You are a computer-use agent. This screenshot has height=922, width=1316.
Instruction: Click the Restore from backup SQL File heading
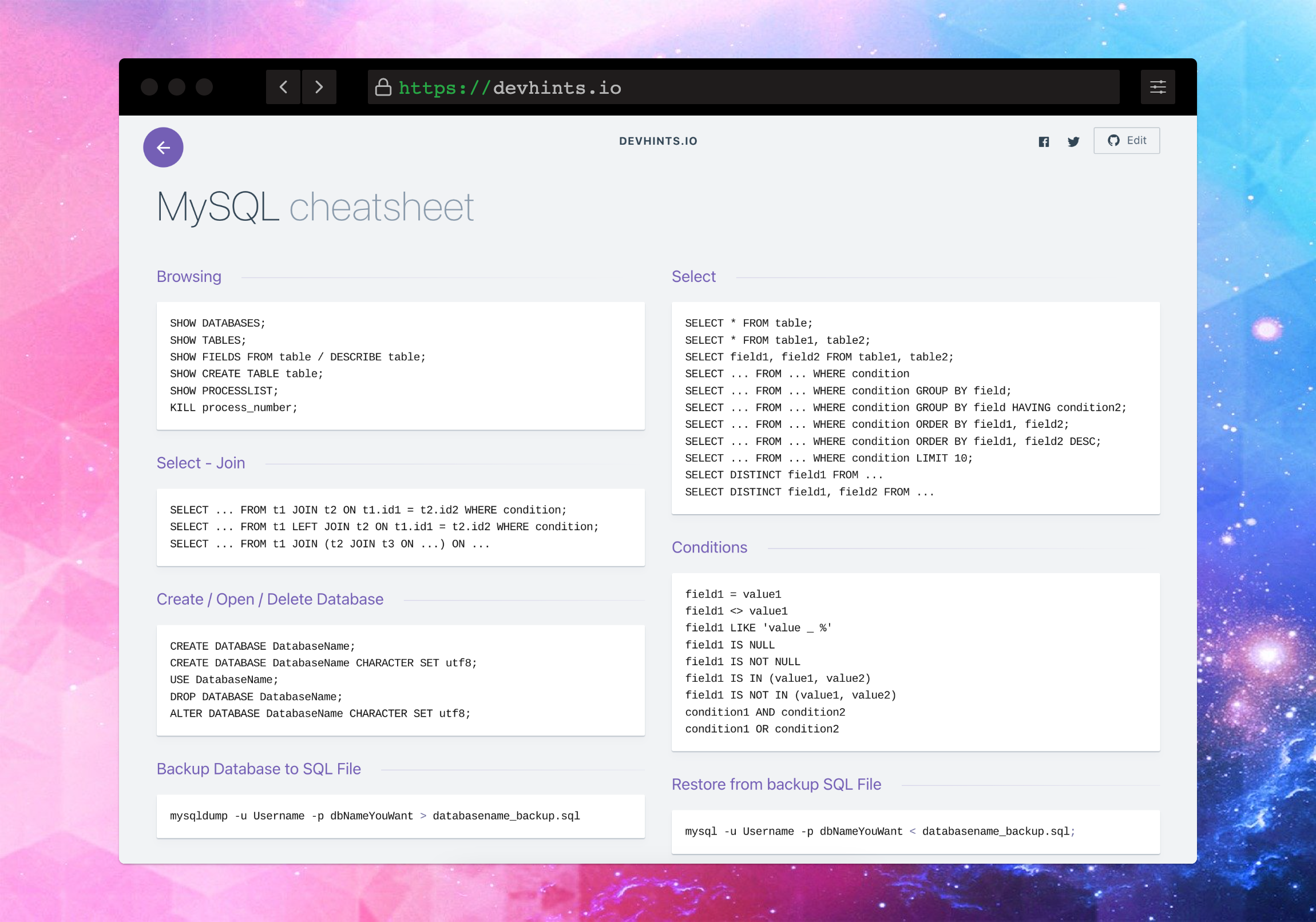[x=776, y=784]
